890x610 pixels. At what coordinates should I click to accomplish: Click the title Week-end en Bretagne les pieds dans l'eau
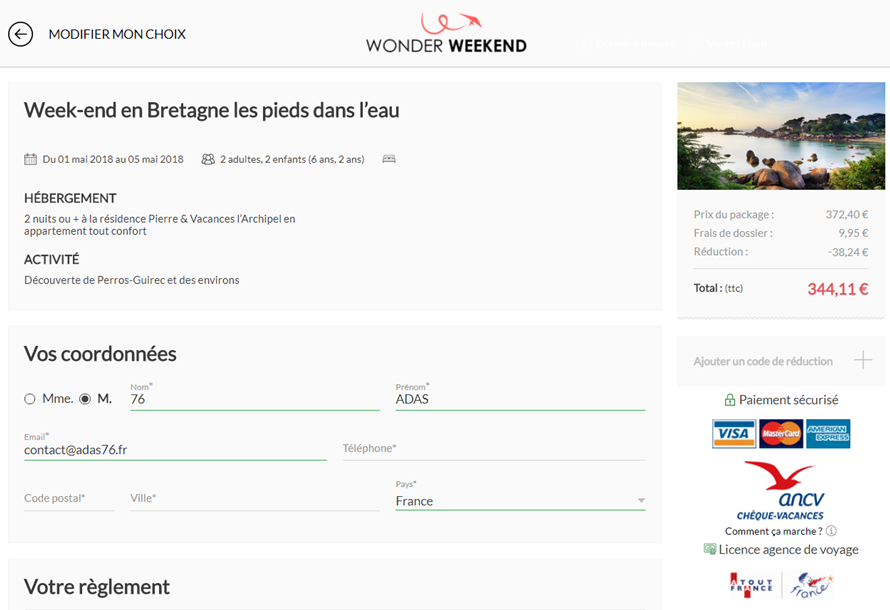pyautogui.click(x=212, y=110)
